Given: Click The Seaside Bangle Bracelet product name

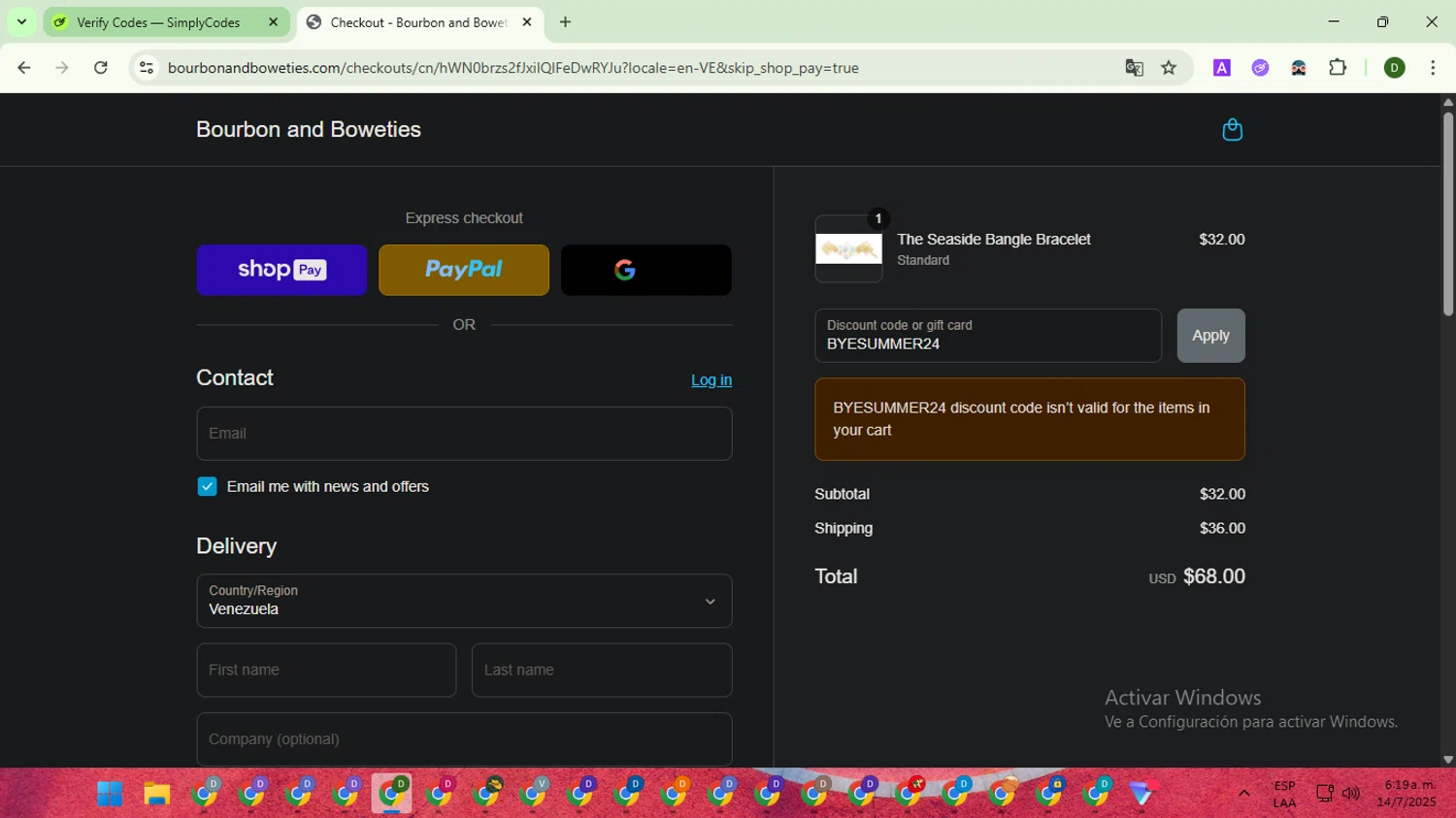Looking at the screenshot, I should (994, 240).
